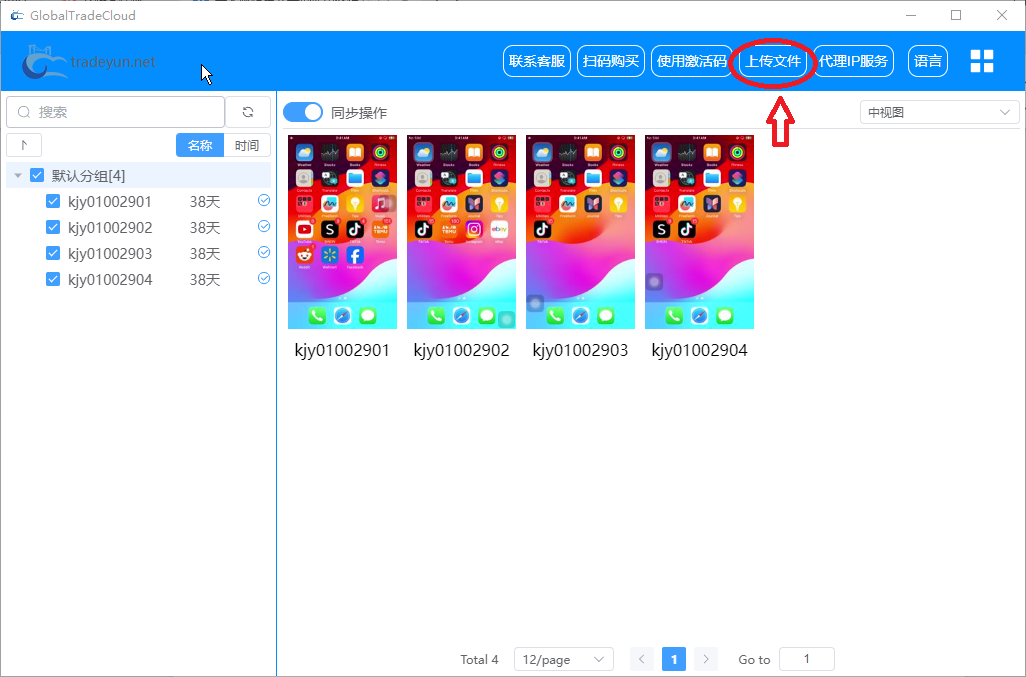The width and height of the screenshot is (1026, 677).
Task: Click the status check icon for kjy01002903
Action: click(x=264, y=252)
